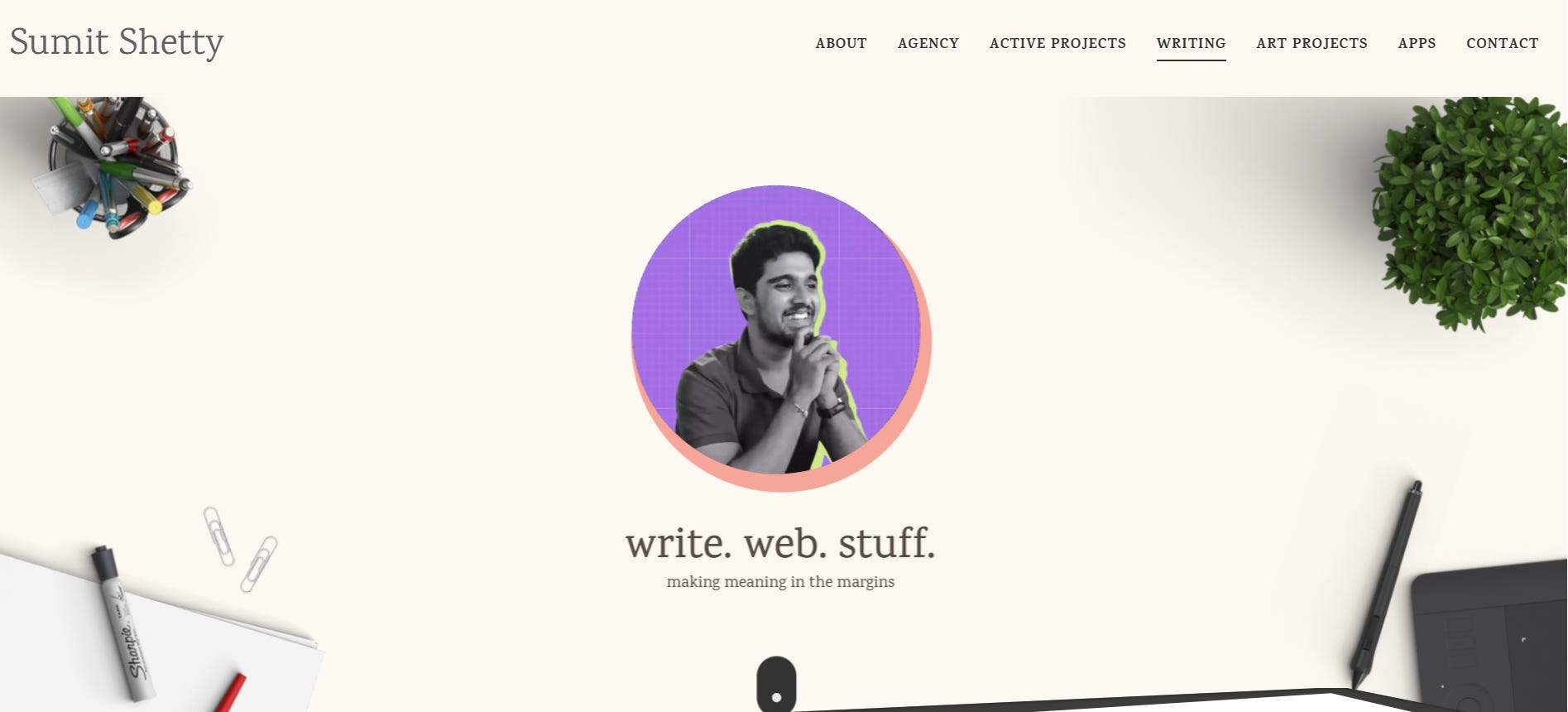Click the 'write. web. stuff.' headline

click(780, 543)
